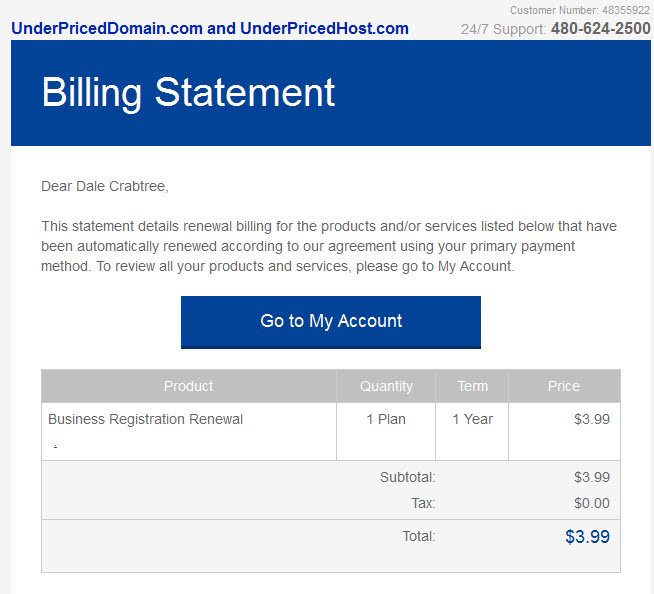Click the 24/7 Support label

(503, 29)
